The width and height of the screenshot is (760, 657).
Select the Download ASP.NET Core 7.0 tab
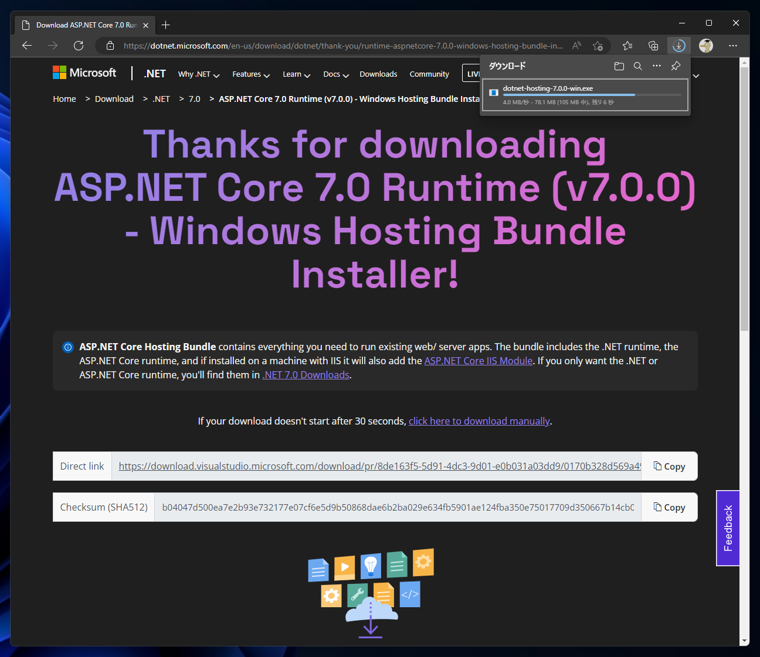click(x=85, y=25)
